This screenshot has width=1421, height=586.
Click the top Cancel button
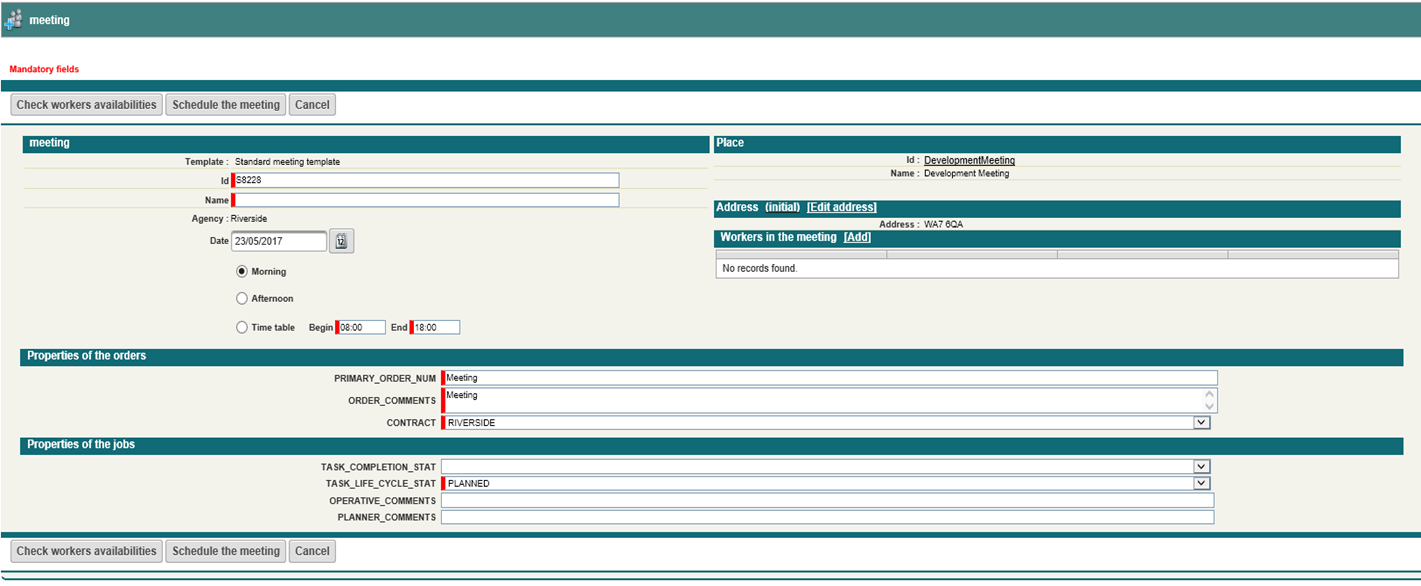coord(312,105)
